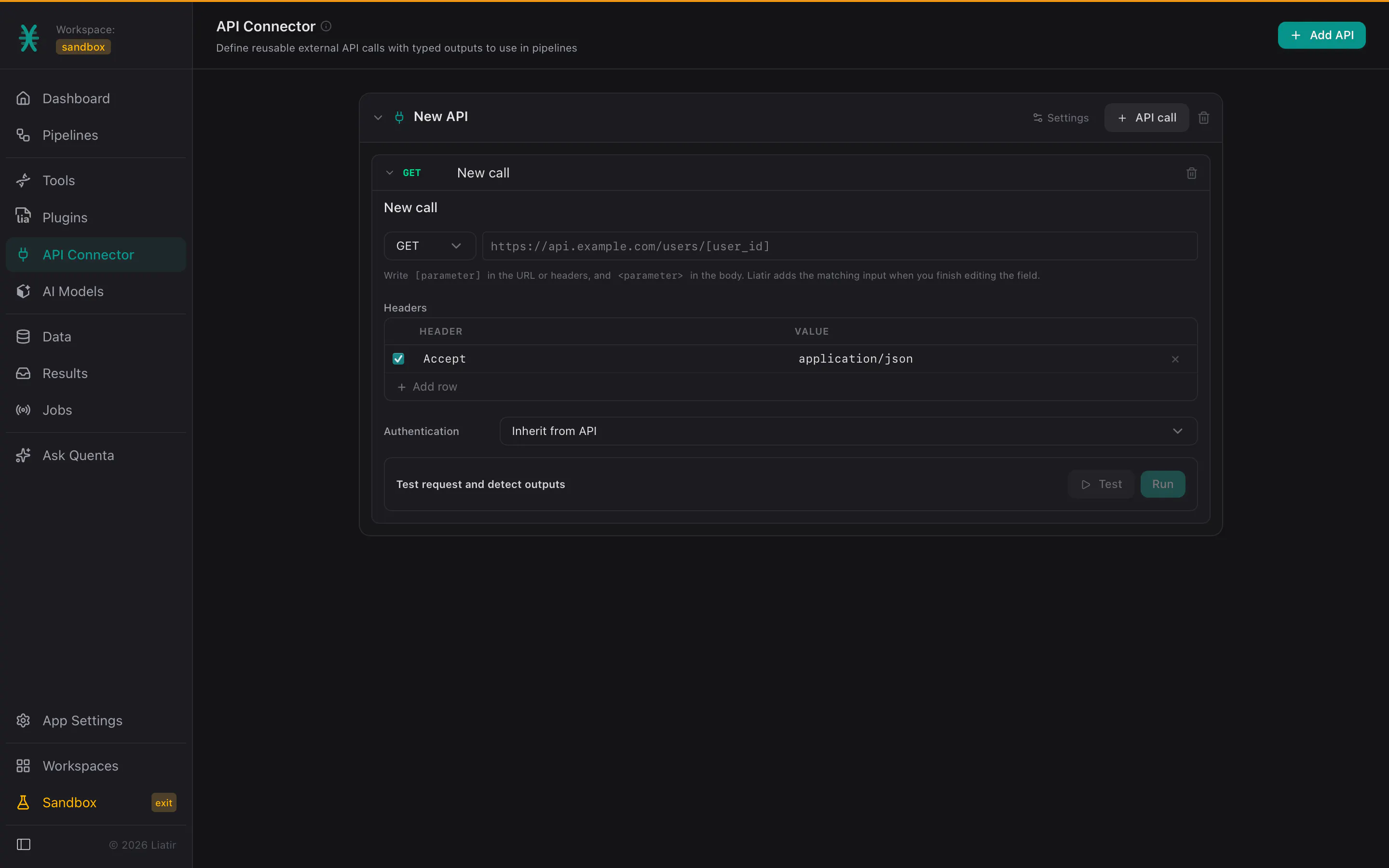Click the Sandbox flask icon
The width and height of the screenshot is (1389, 868).
click(x=23, y=802)
